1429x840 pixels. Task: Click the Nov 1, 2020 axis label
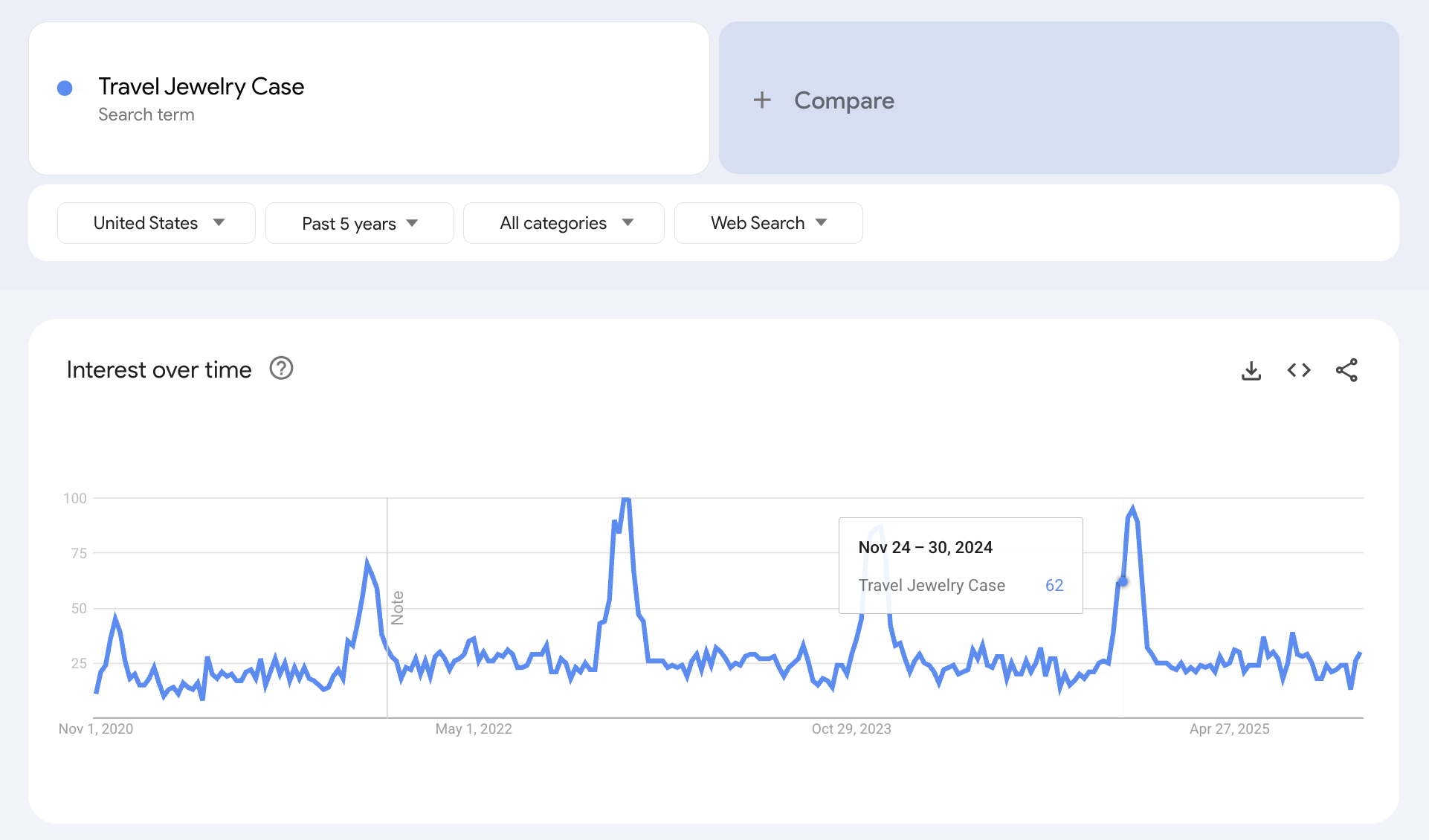point(96,729)
